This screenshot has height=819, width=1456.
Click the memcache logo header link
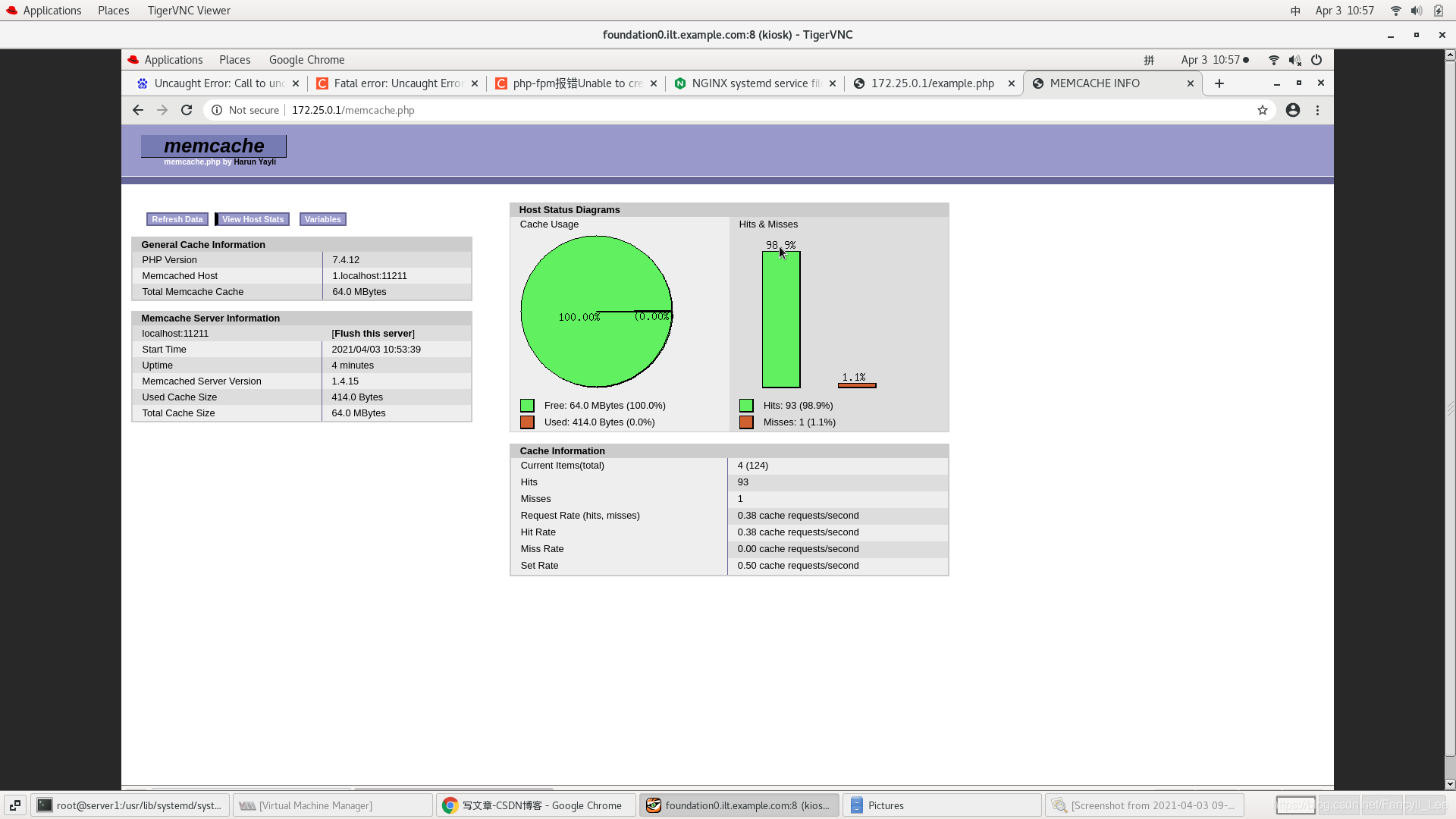pyautogui.click(x=214, y=146)
